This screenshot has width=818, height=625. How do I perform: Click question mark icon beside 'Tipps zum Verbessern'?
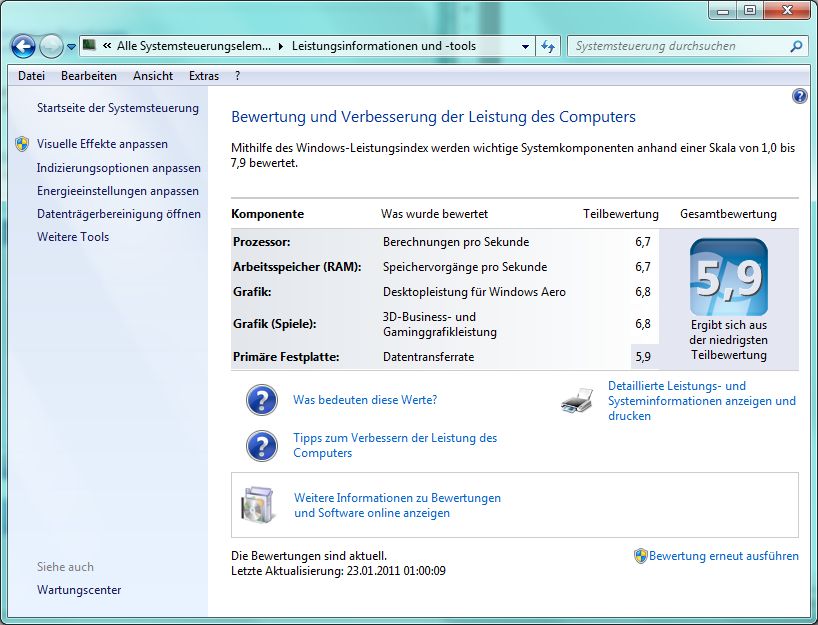coord(262,446)
